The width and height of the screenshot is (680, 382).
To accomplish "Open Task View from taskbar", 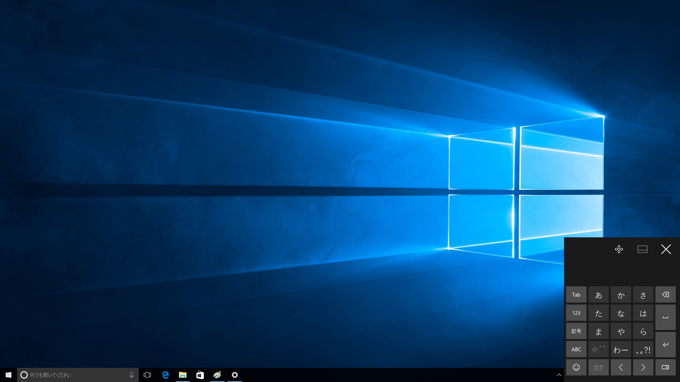I will pyautogui.click(x=147, y=375).
